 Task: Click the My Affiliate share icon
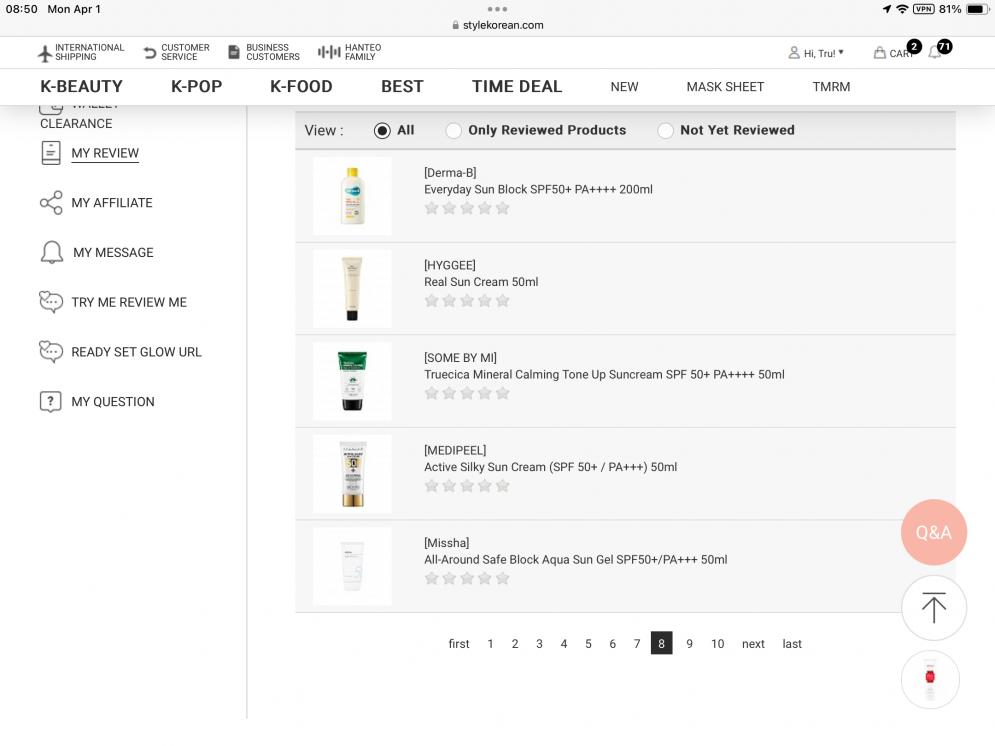point(51,203)
